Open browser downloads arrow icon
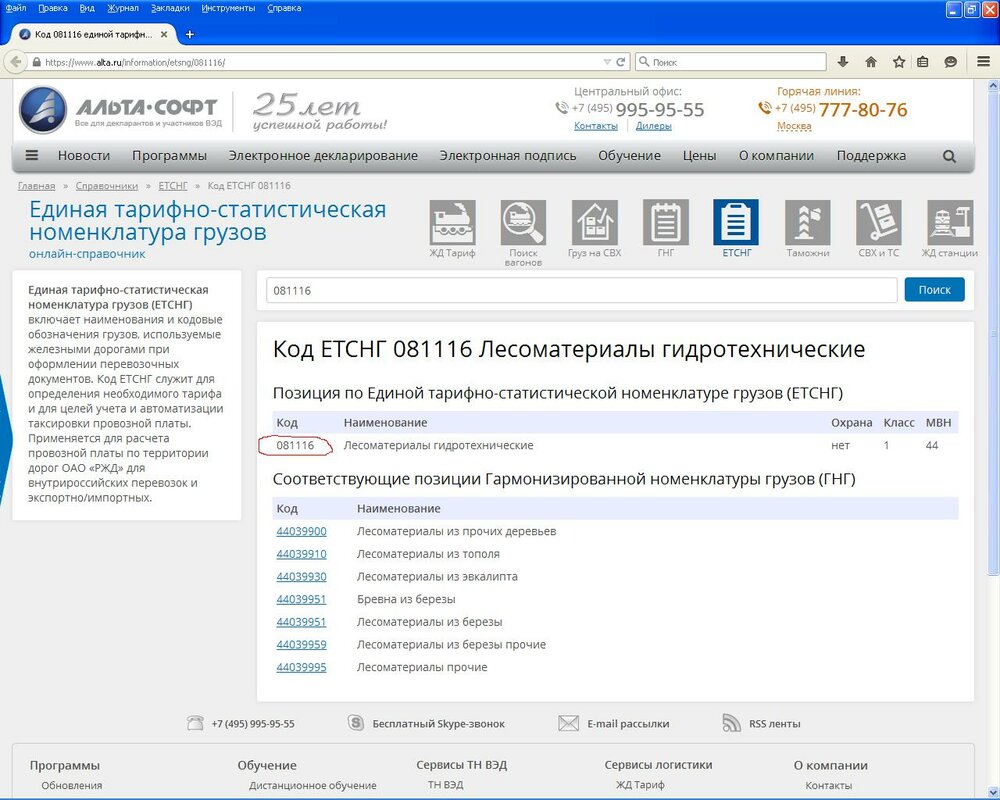Viewport: 1000px width, 800px height. click(842, 62)
